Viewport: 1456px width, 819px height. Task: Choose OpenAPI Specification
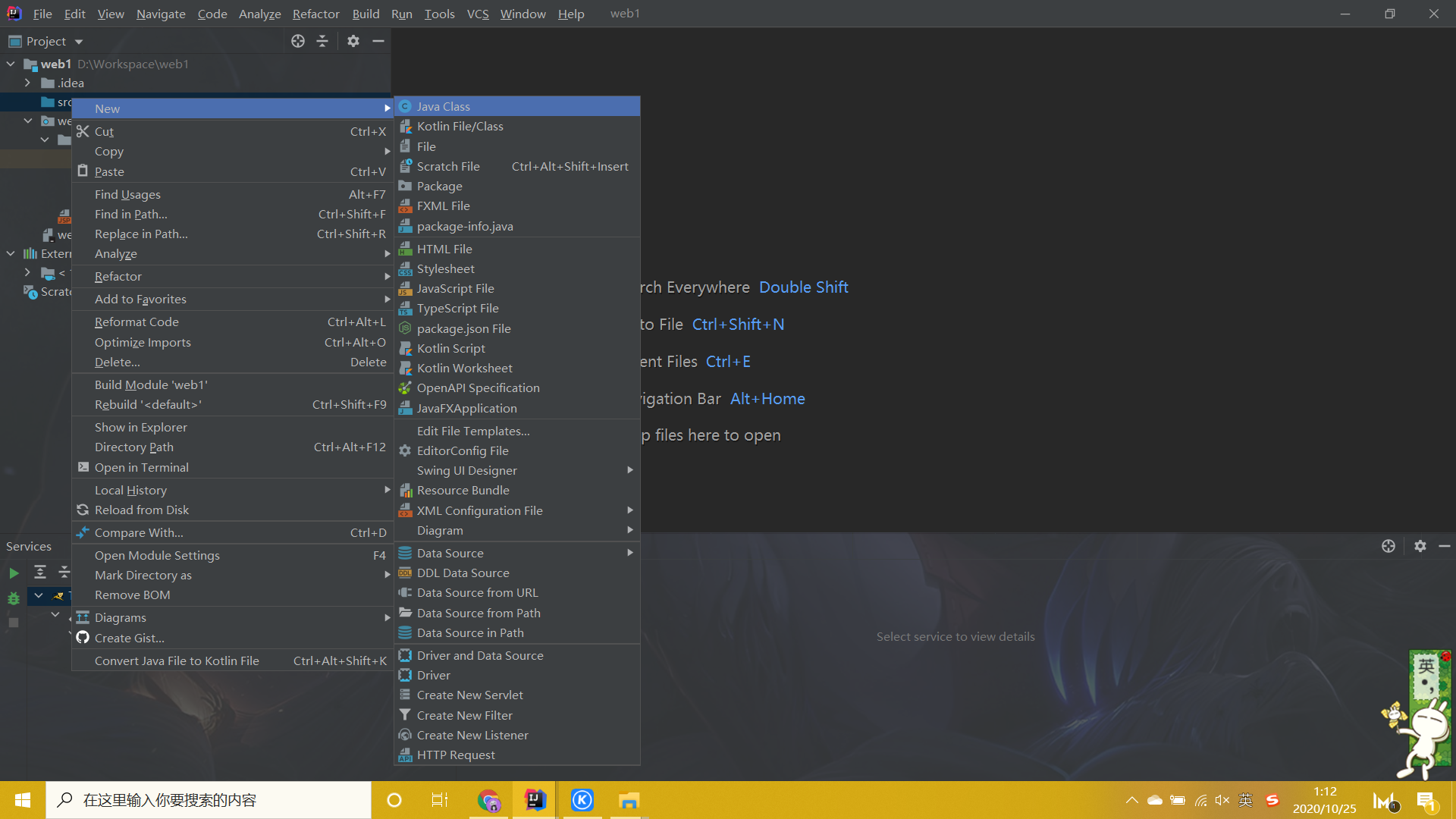pos(517,388)
